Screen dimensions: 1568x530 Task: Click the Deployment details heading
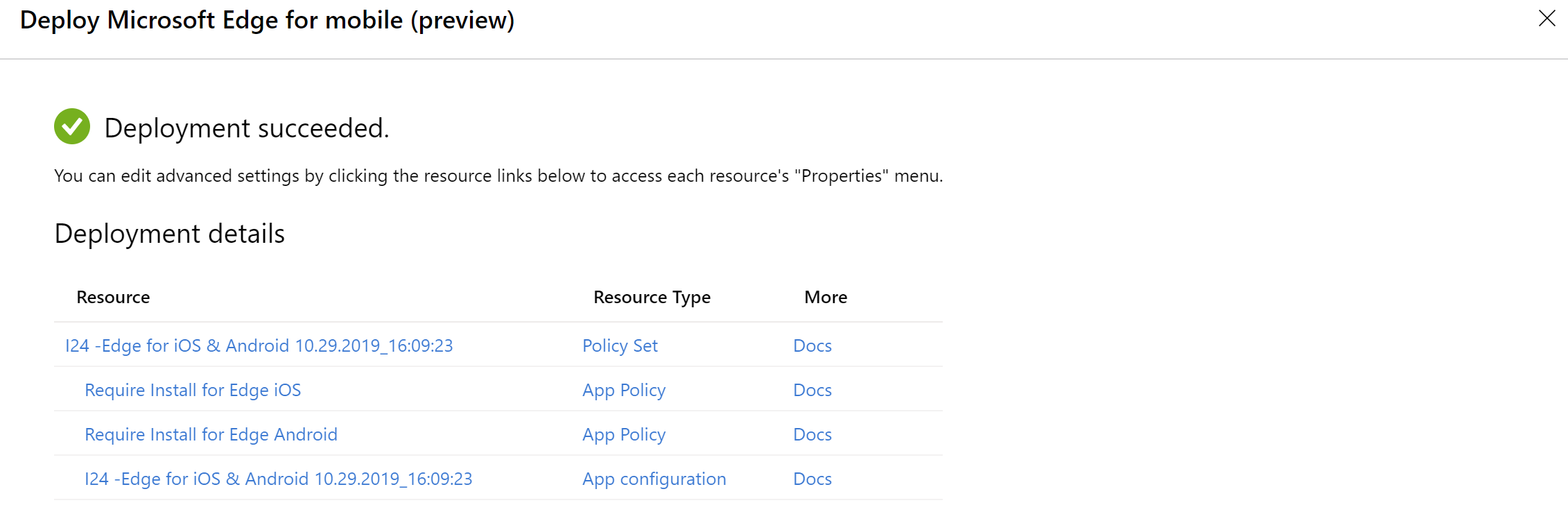coord(169,234)
